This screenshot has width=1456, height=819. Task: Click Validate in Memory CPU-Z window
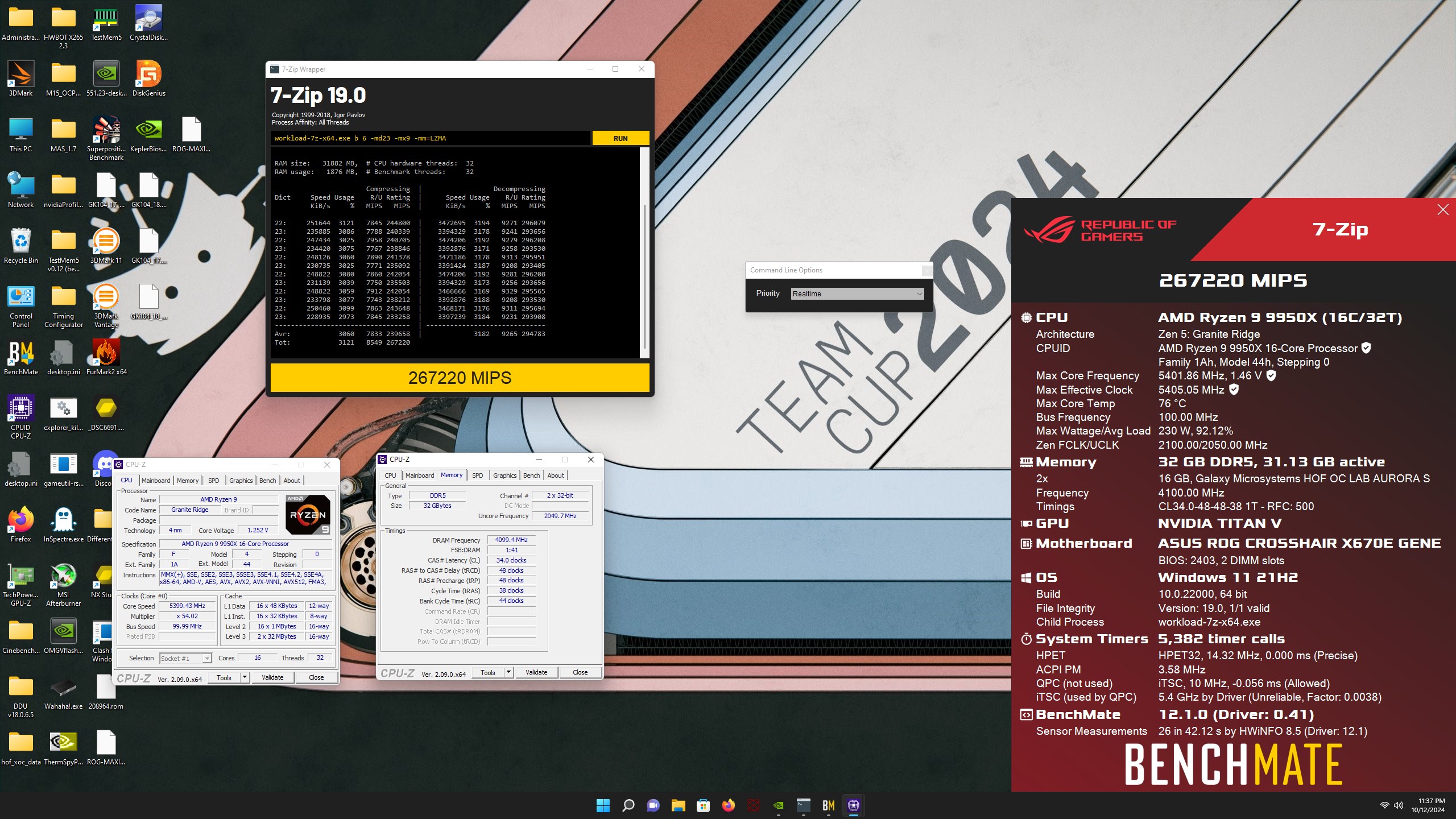(x=536, y=672)
